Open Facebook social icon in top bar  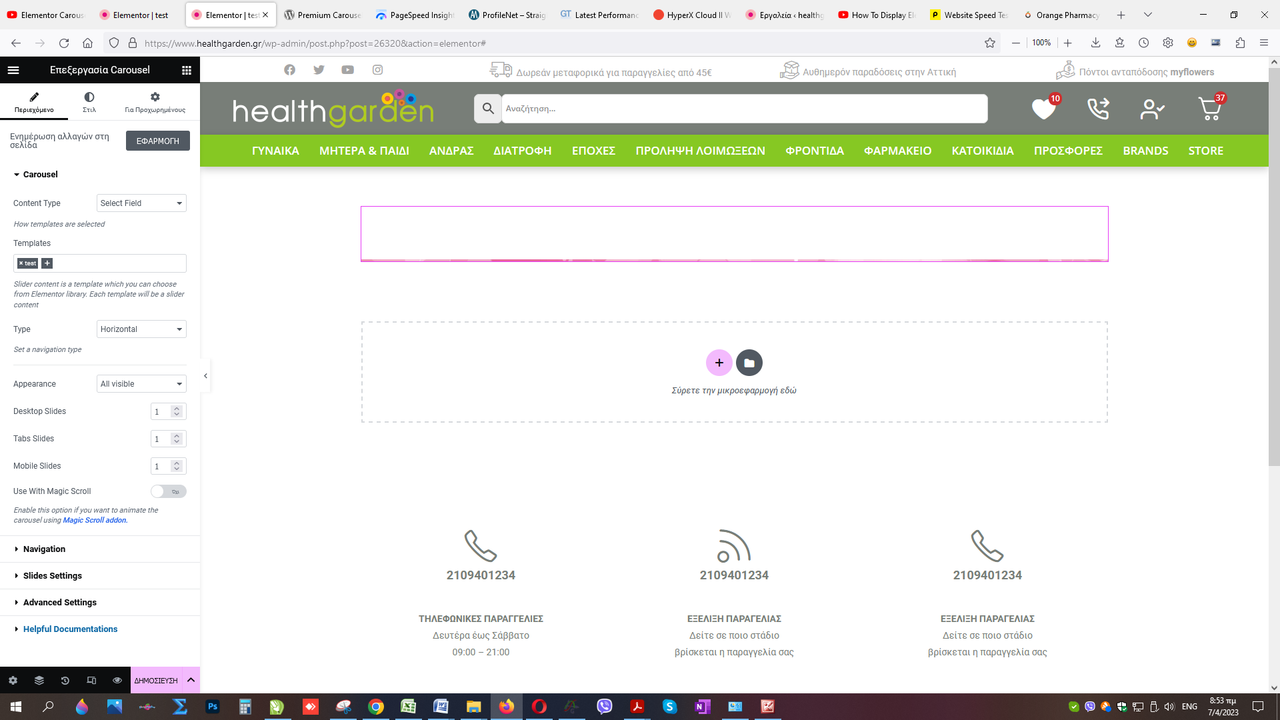coord(290,70)
